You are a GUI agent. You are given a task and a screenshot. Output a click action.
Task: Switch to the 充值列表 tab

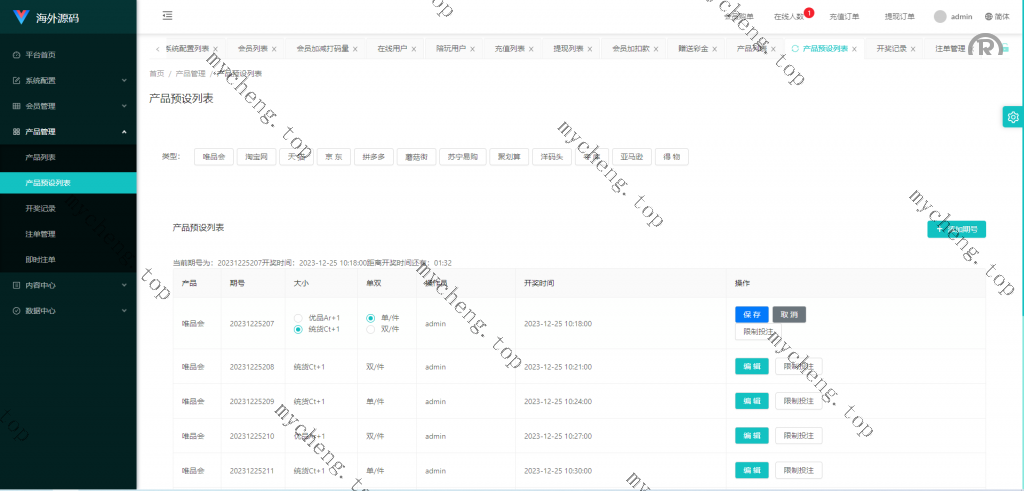click(509, 49)
